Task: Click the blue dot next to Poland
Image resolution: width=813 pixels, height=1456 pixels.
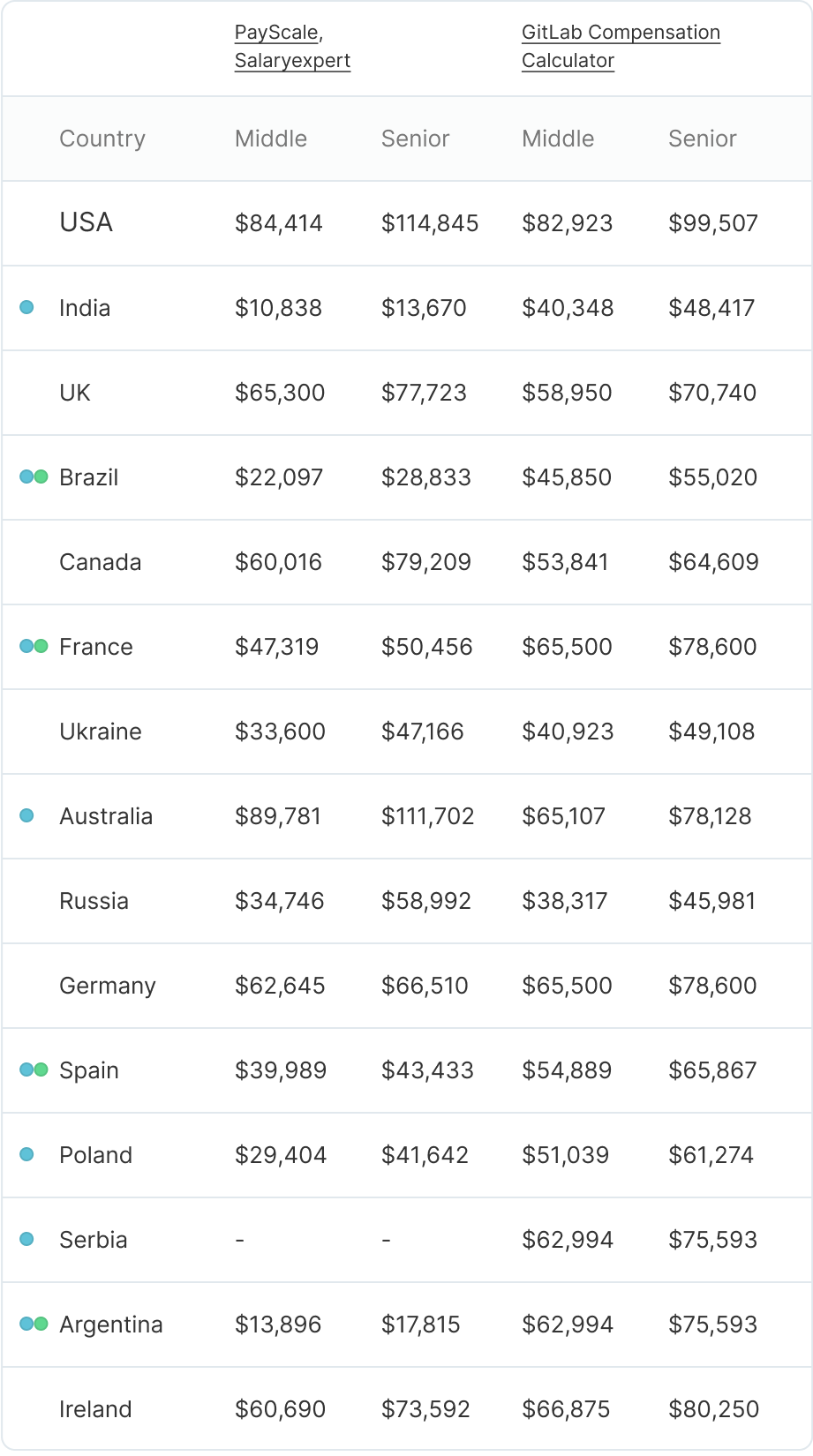Action: pyautogui.click(x=26, y=1155)
